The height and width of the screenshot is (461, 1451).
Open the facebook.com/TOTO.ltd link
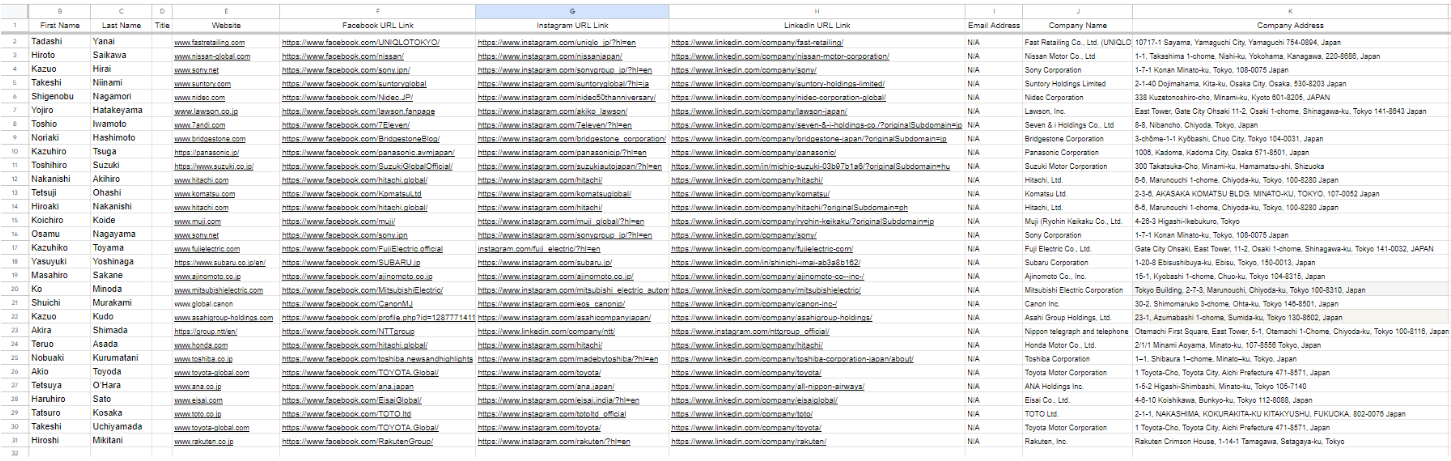[347, 413]
